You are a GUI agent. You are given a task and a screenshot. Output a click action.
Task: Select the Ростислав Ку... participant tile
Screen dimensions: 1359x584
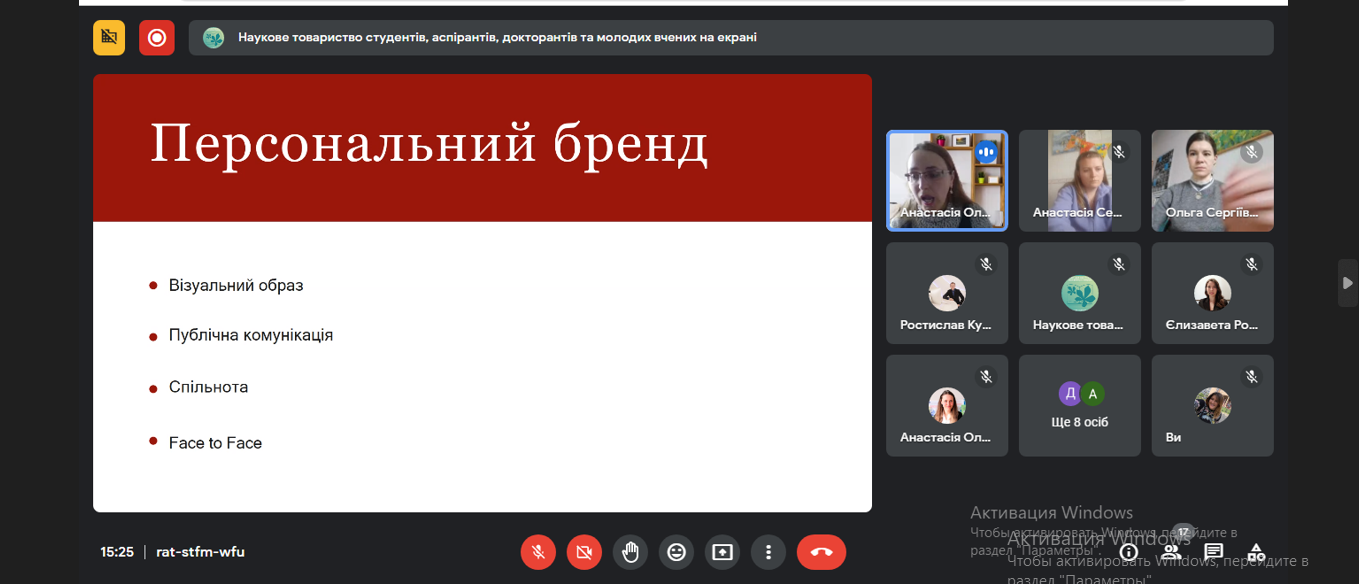(x=946, y=293)
